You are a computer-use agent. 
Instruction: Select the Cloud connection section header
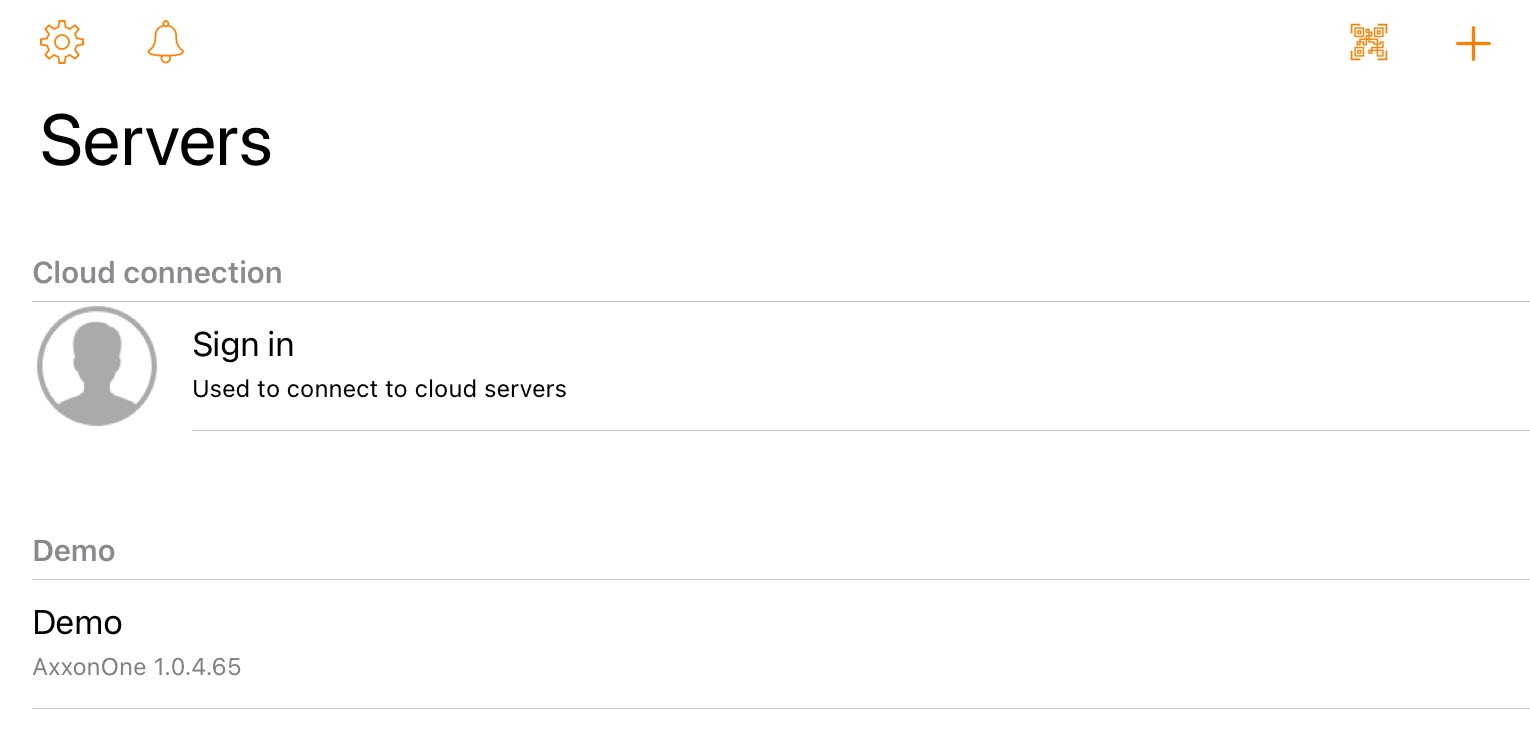pos(157,273)
